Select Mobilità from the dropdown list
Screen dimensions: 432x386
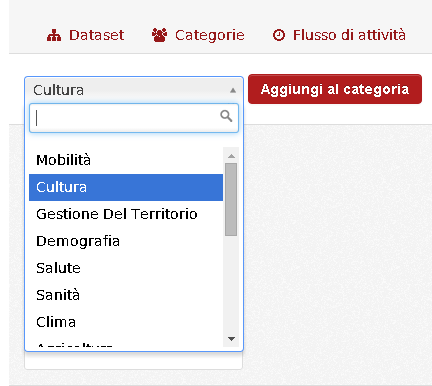click(x=126, y=160)
